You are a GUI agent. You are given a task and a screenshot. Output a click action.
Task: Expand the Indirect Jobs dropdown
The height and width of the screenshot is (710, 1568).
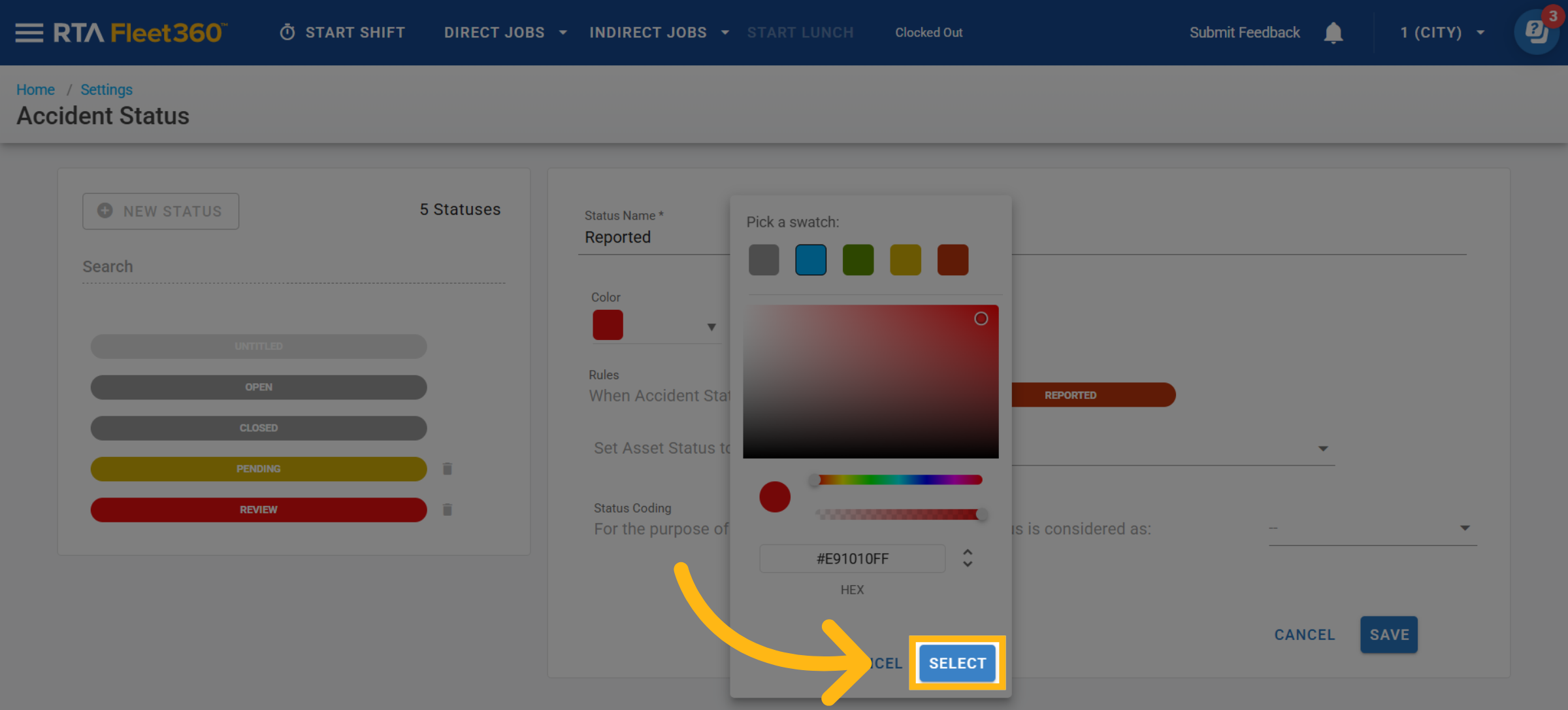click(x=725, y=33)
